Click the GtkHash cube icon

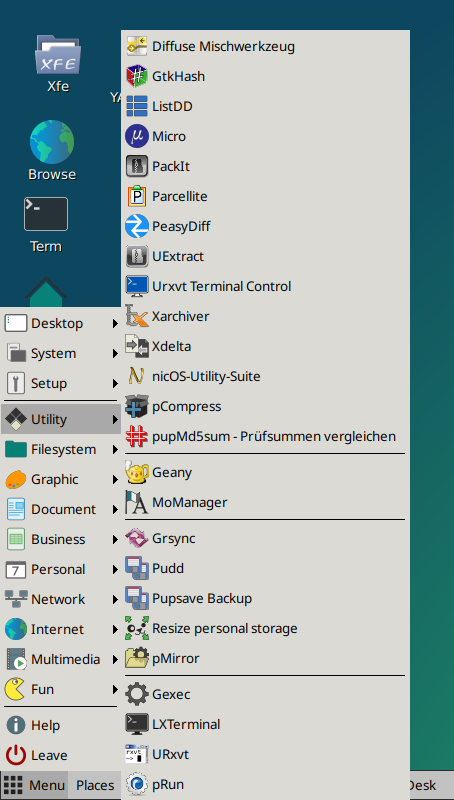pyautogui.click(x=137, y=76)
